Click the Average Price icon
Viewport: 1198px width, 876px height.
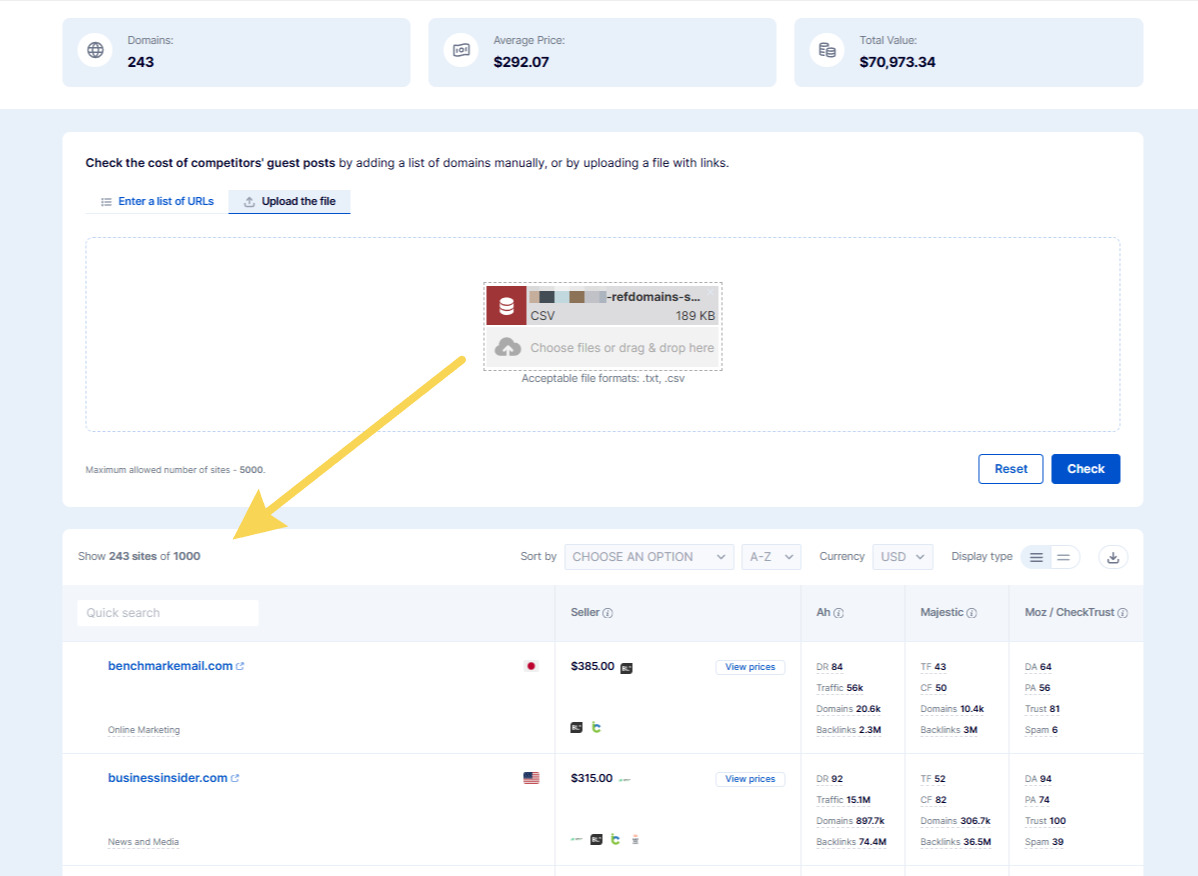[x=460, y=48]
